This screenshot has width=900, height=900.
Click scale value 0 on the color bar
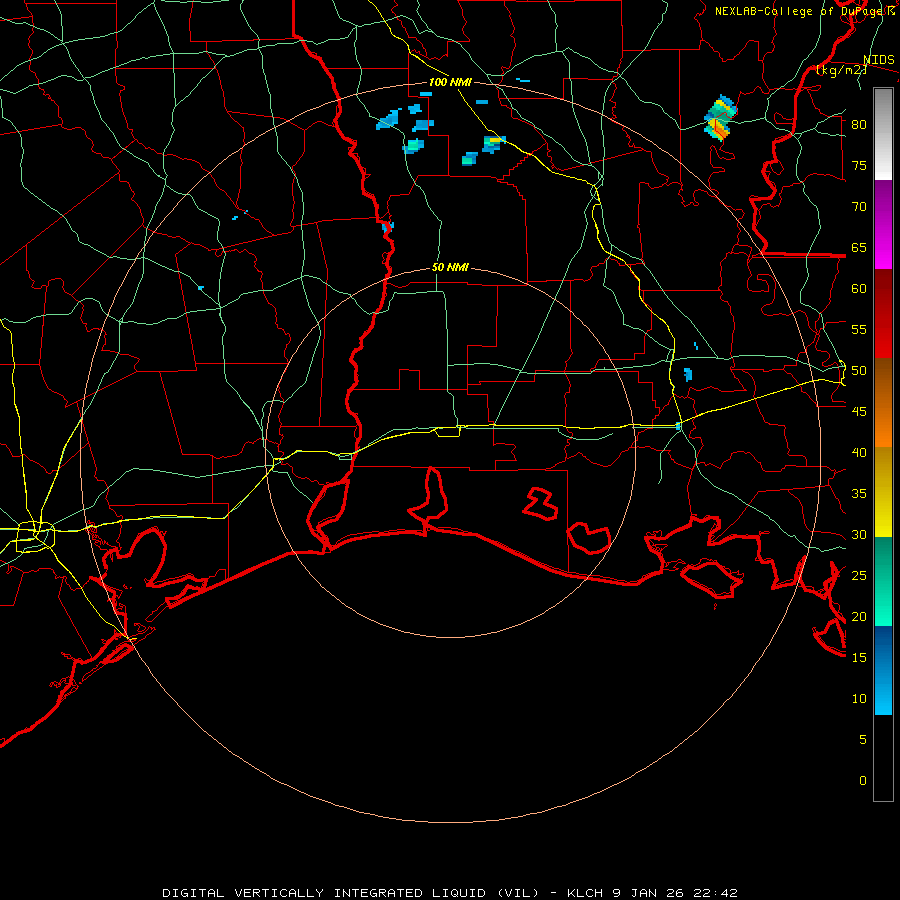pyautogui.click(x=863, y=781)
